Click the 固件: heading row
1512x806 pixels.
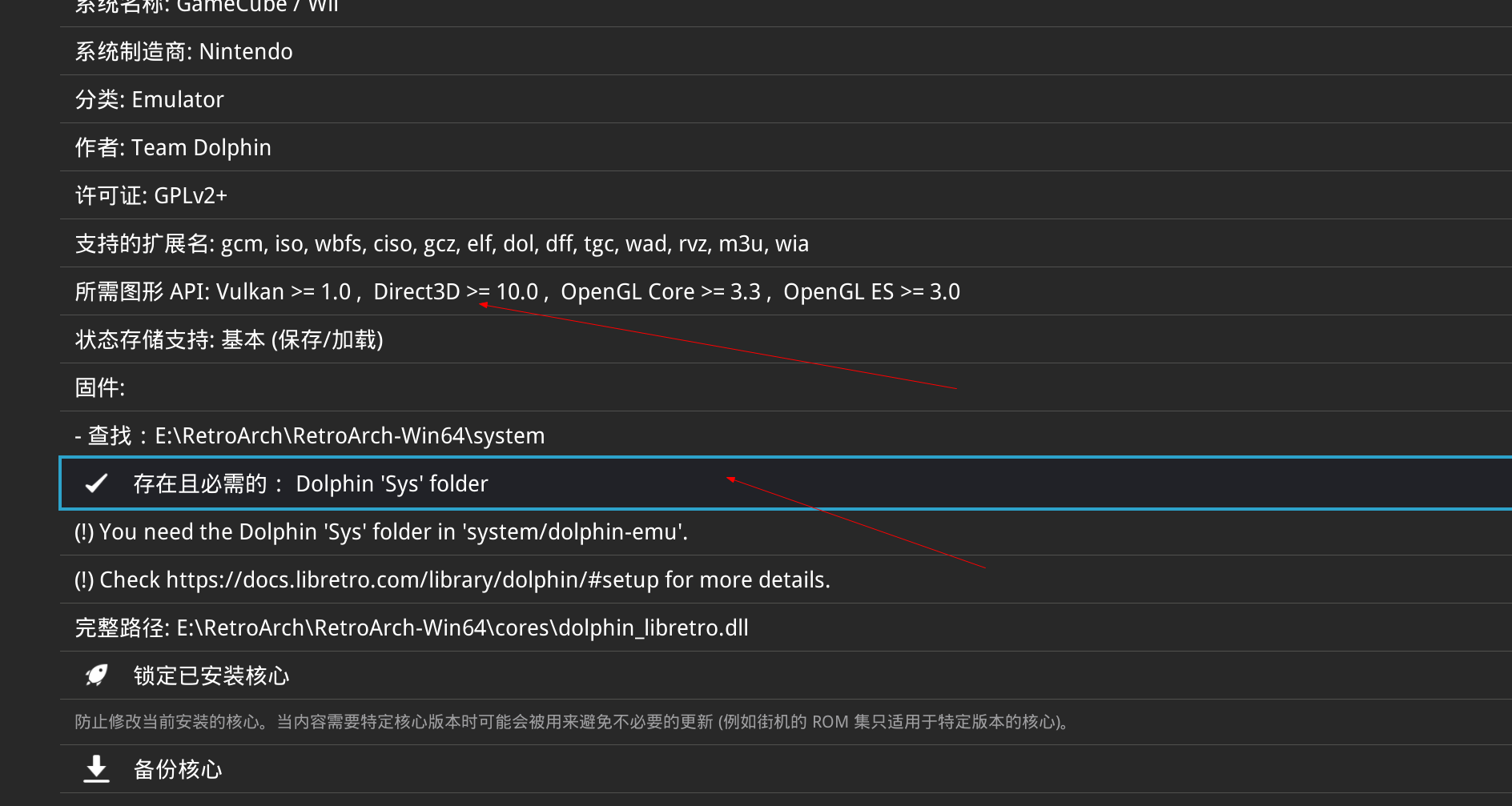pos(786,387)
